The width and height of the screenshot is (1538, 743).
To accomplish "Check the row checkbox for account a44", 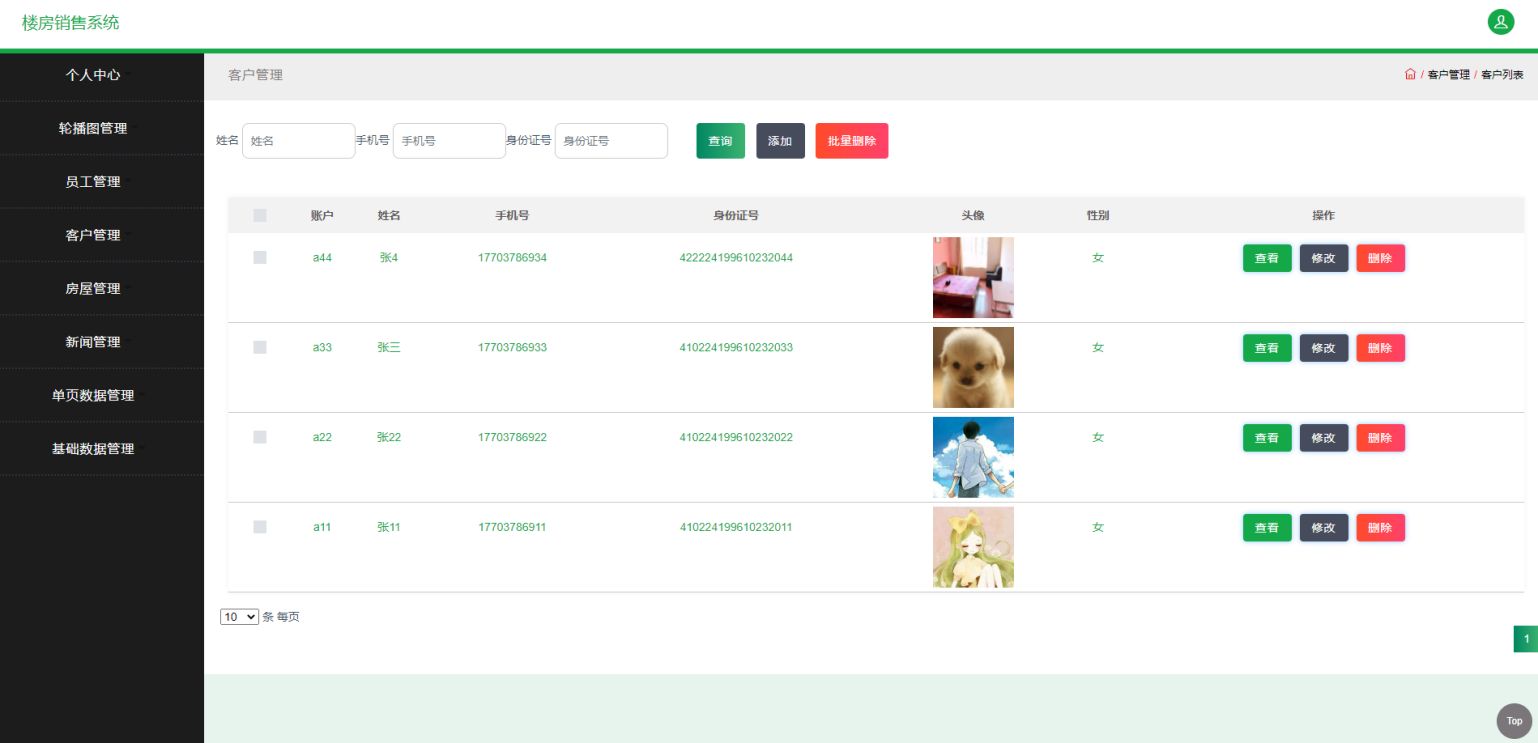I will 260,257.
